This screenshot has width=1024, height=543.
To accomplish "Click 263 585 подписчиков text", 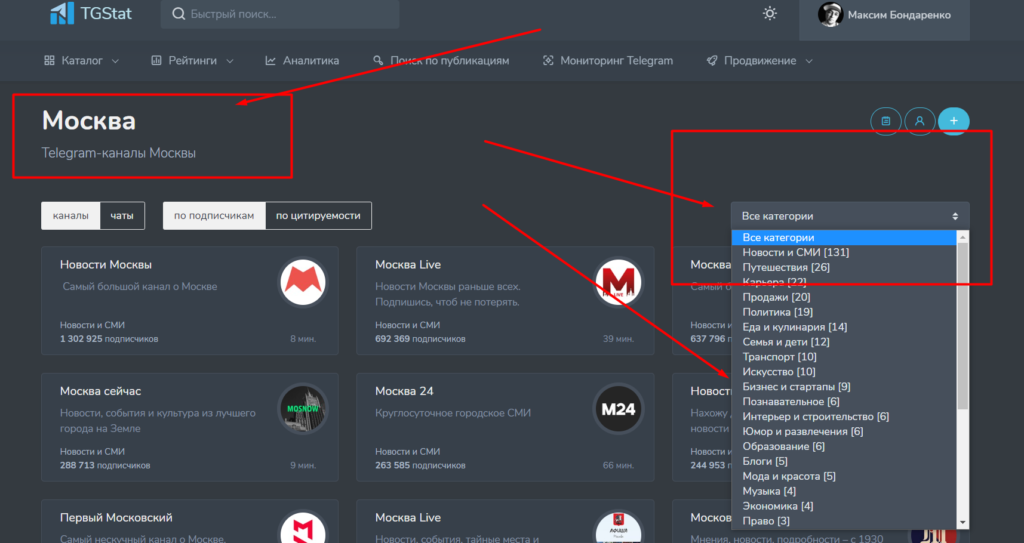I will click(420, 466).
